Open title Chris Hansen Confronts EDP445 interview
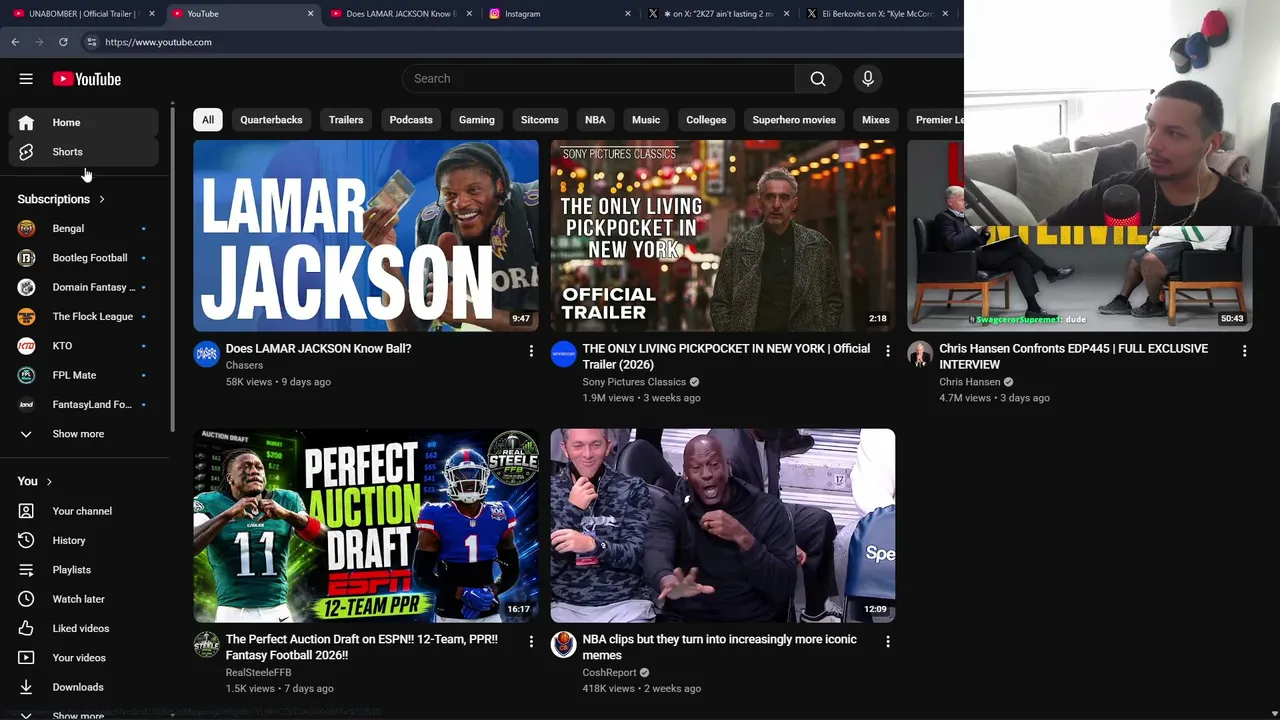The height and width of the screenshot is (720, 1280). 1074,357
